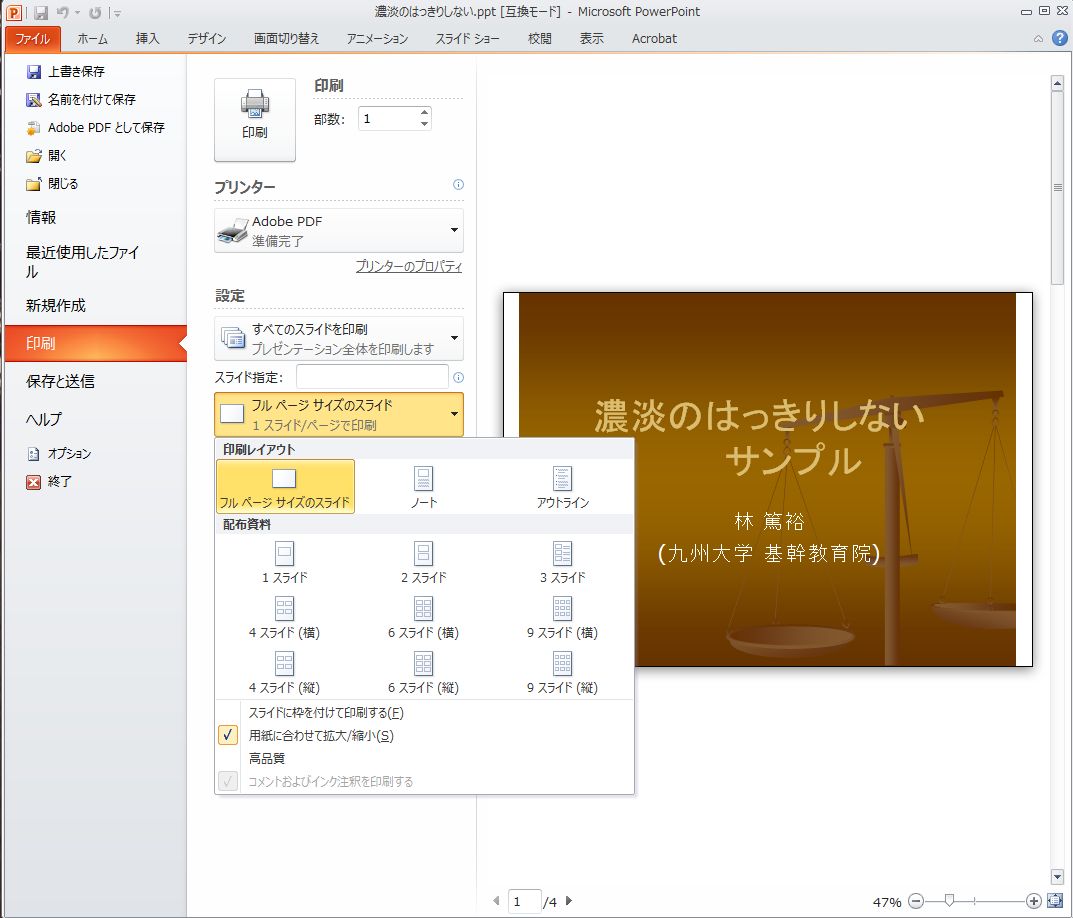Screen dimensions: 1073x918
Task: Open the PowerPoint help question mark icon
Action: click(1059, 38)
